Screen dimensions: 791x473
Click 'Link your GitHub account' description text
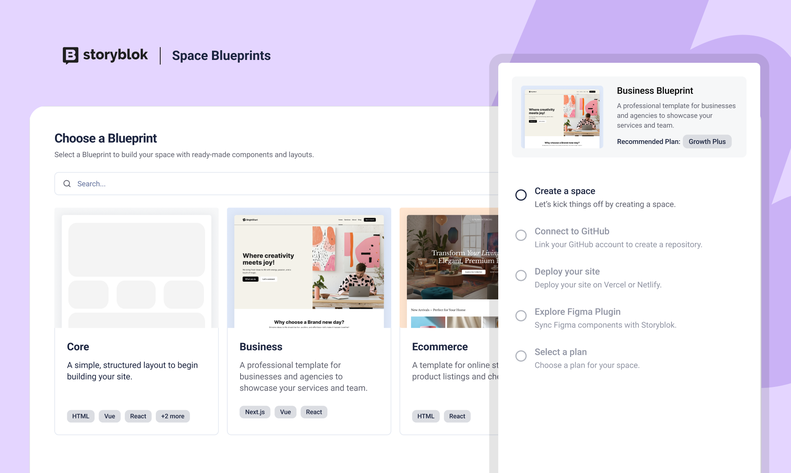(618, 245)
